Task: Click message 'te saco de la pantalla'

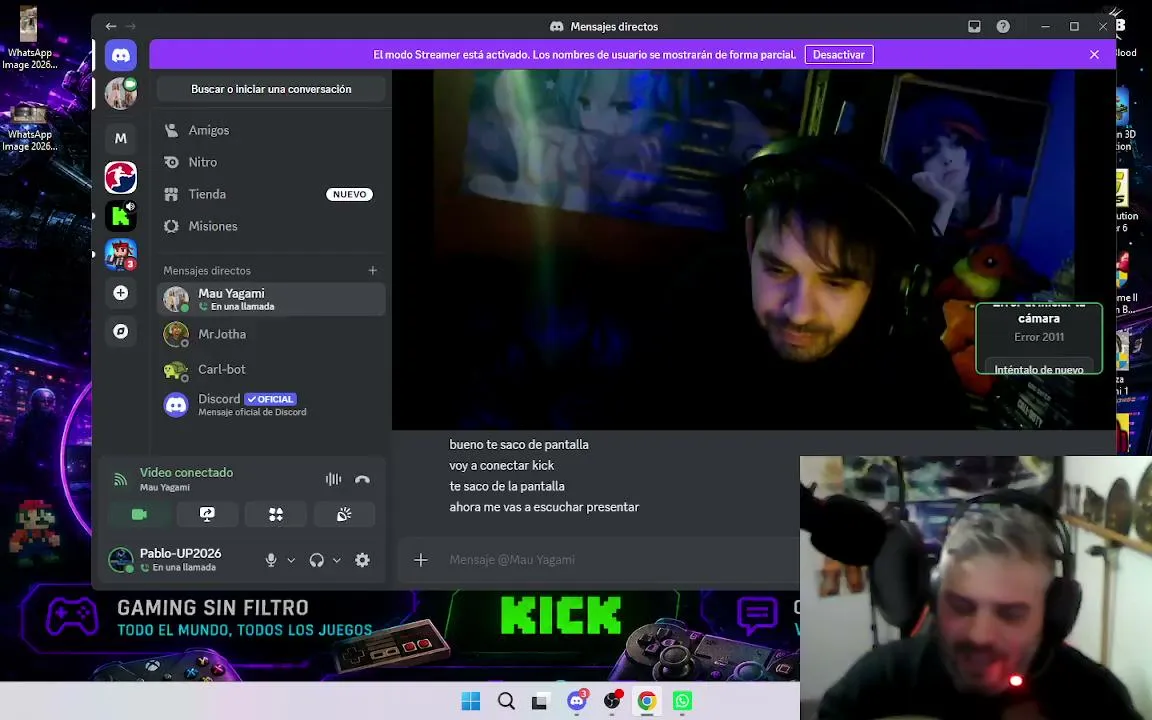Action: tap(507, 486)
